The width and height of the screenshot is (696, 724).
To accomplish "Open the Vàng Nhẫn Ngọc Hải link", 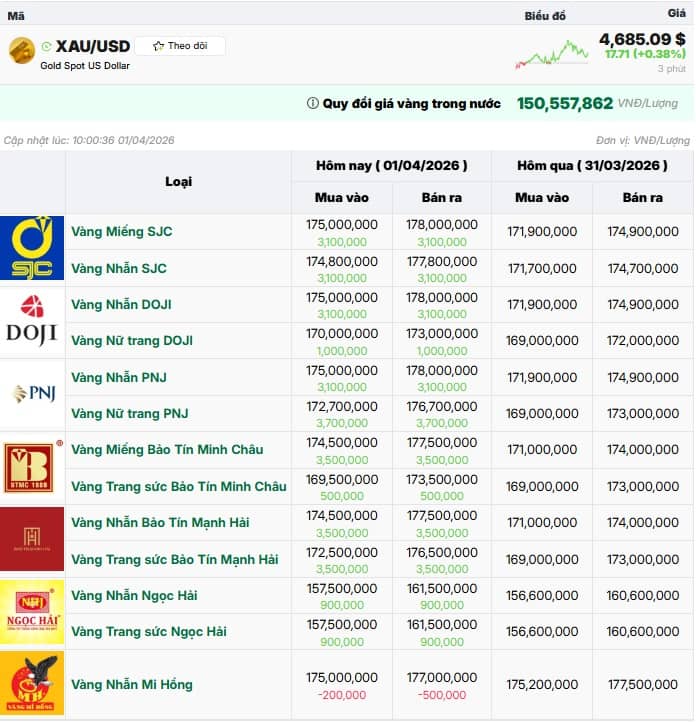I will [134, 596].
